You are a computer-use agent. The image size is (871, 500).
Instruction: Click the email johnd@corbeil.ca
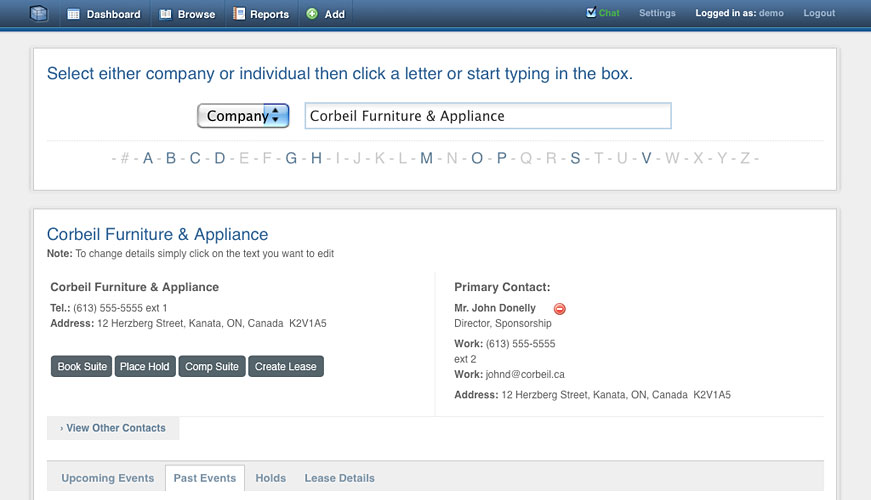525,374
